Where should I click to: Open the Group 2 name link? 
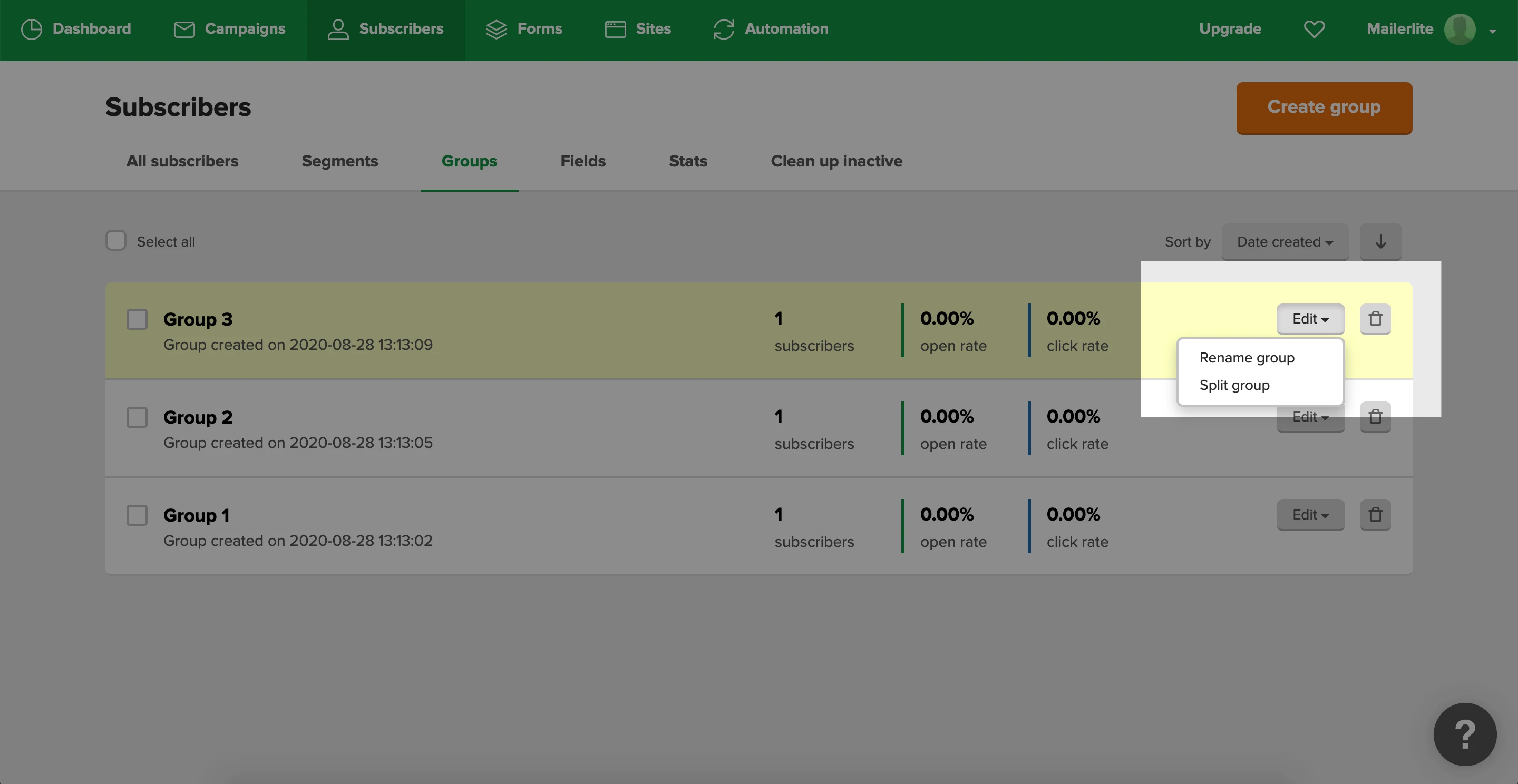pyautogui.click(x=198, y=417)
